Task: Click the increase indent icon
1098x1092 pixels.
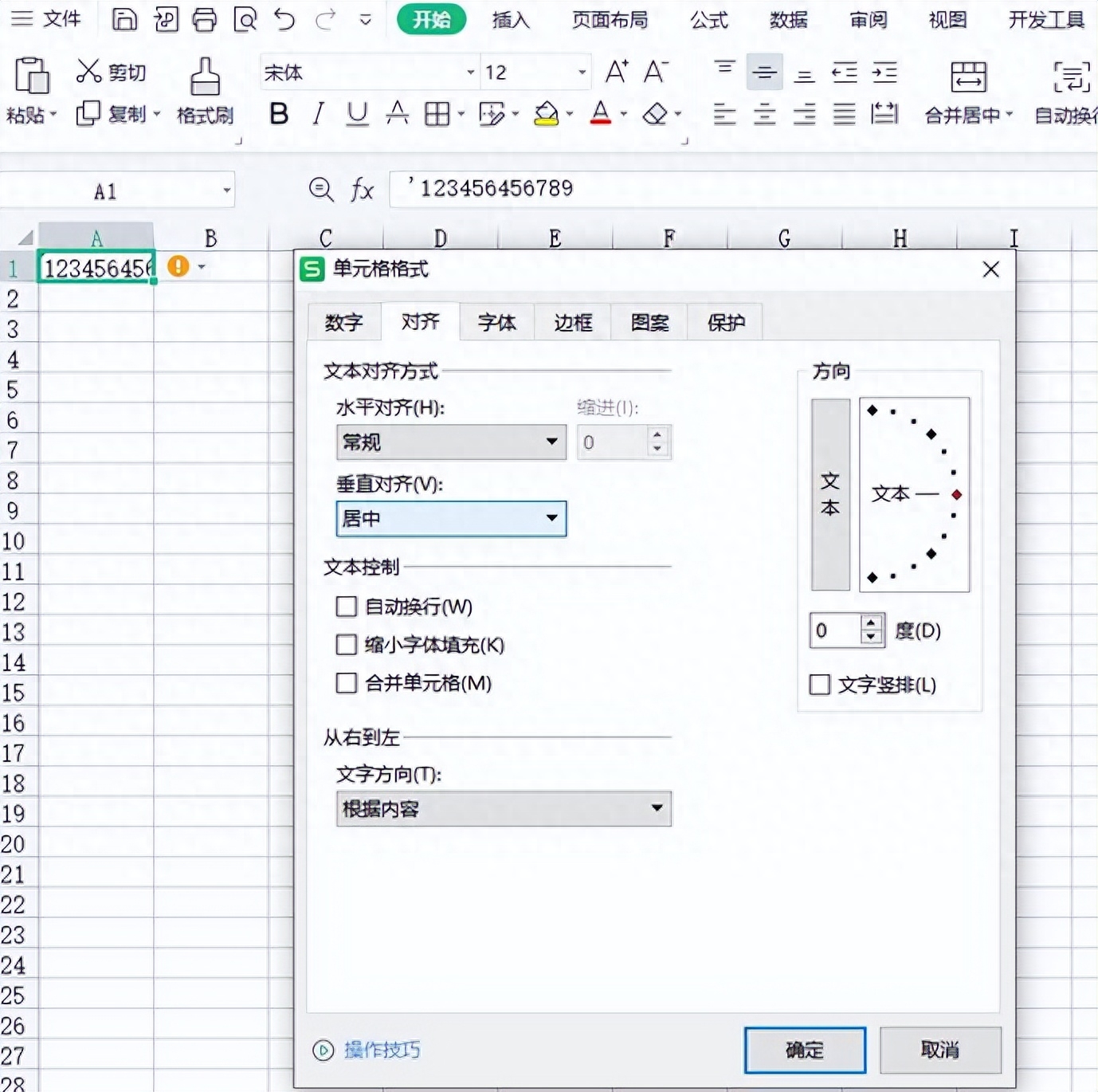Action: [884, 73]
